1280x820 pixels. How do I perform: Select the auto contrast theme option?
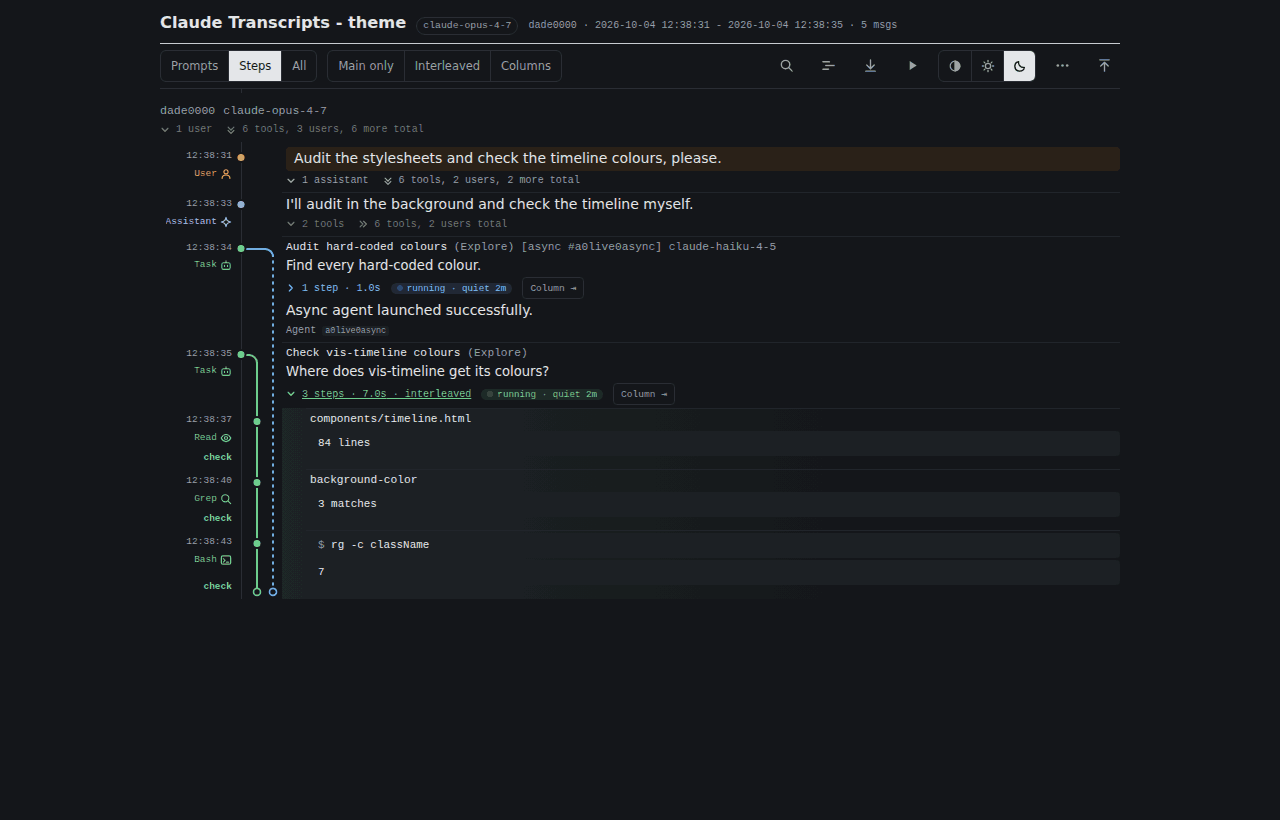(955, 66)
